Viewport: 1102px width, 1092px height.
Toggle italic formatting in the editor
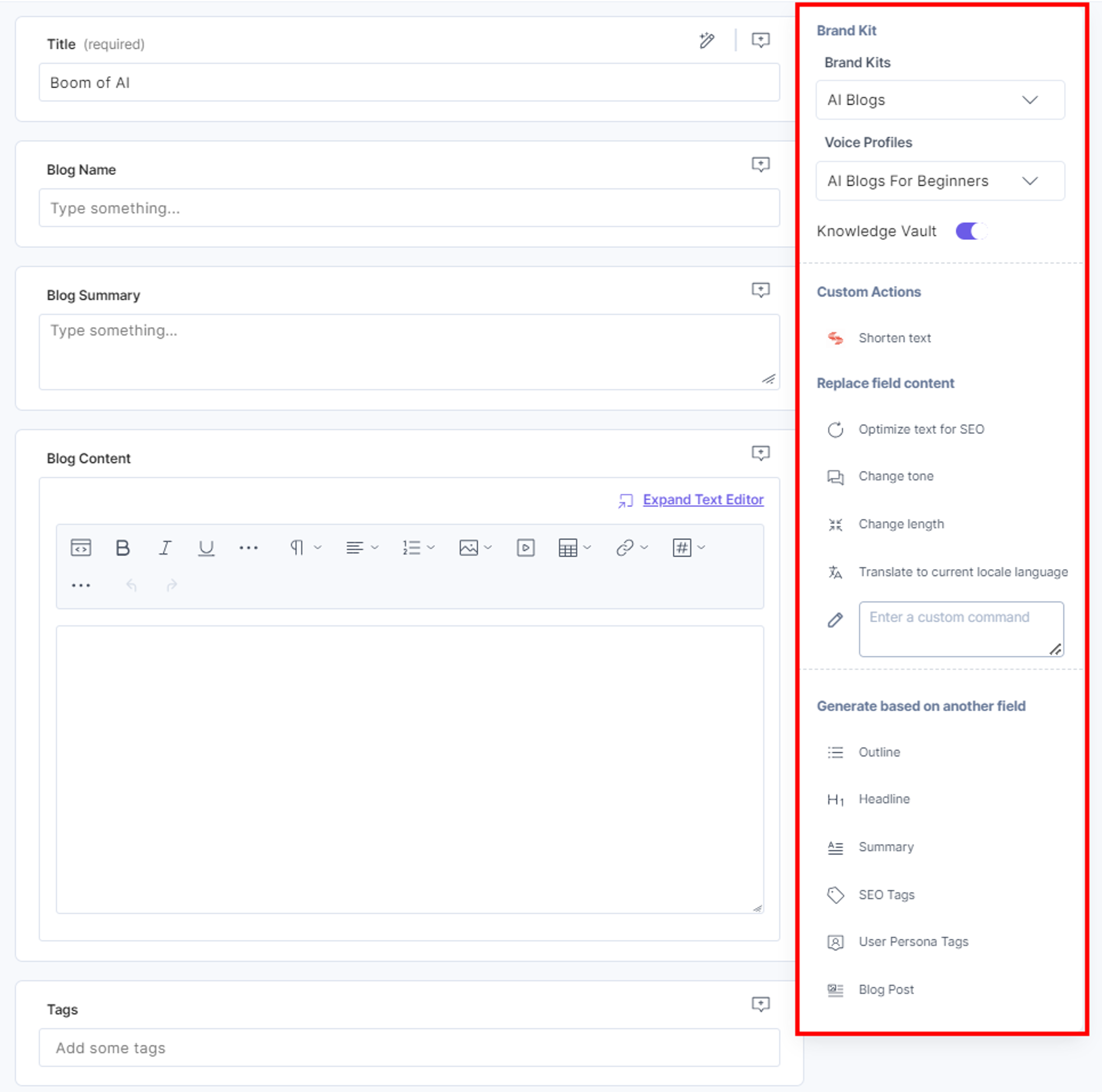(x=165, y=548)
